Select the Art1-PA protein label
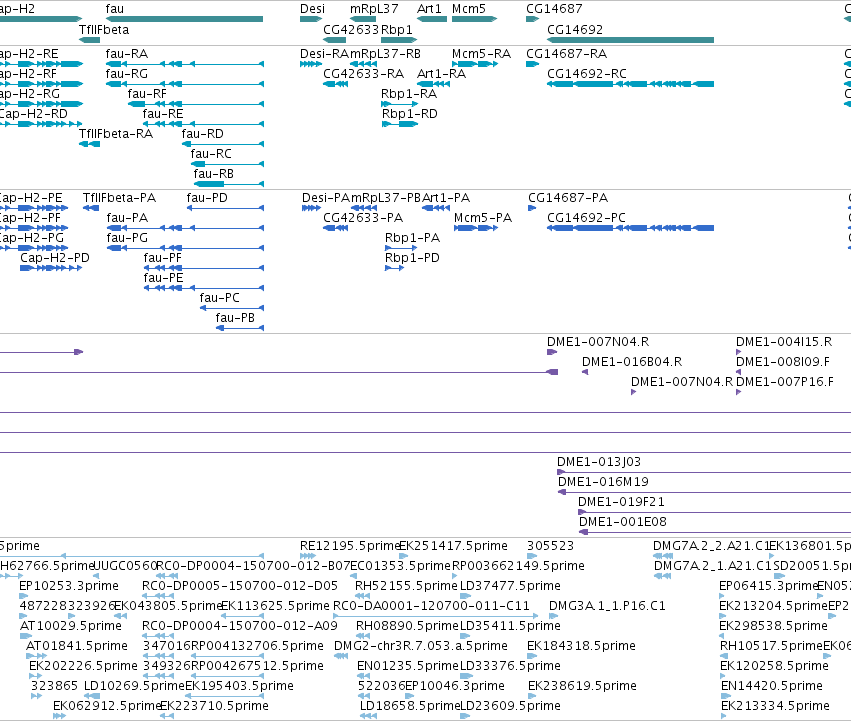 (x=446, y=198)
